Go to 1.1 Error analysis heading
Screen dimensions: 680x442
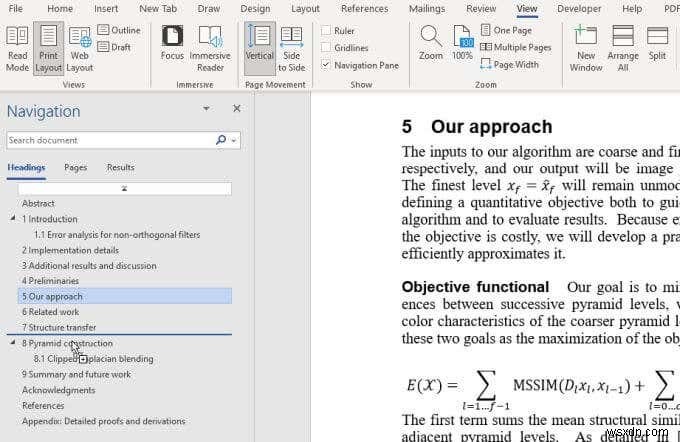pyautogui.click(x=117, y=234)
